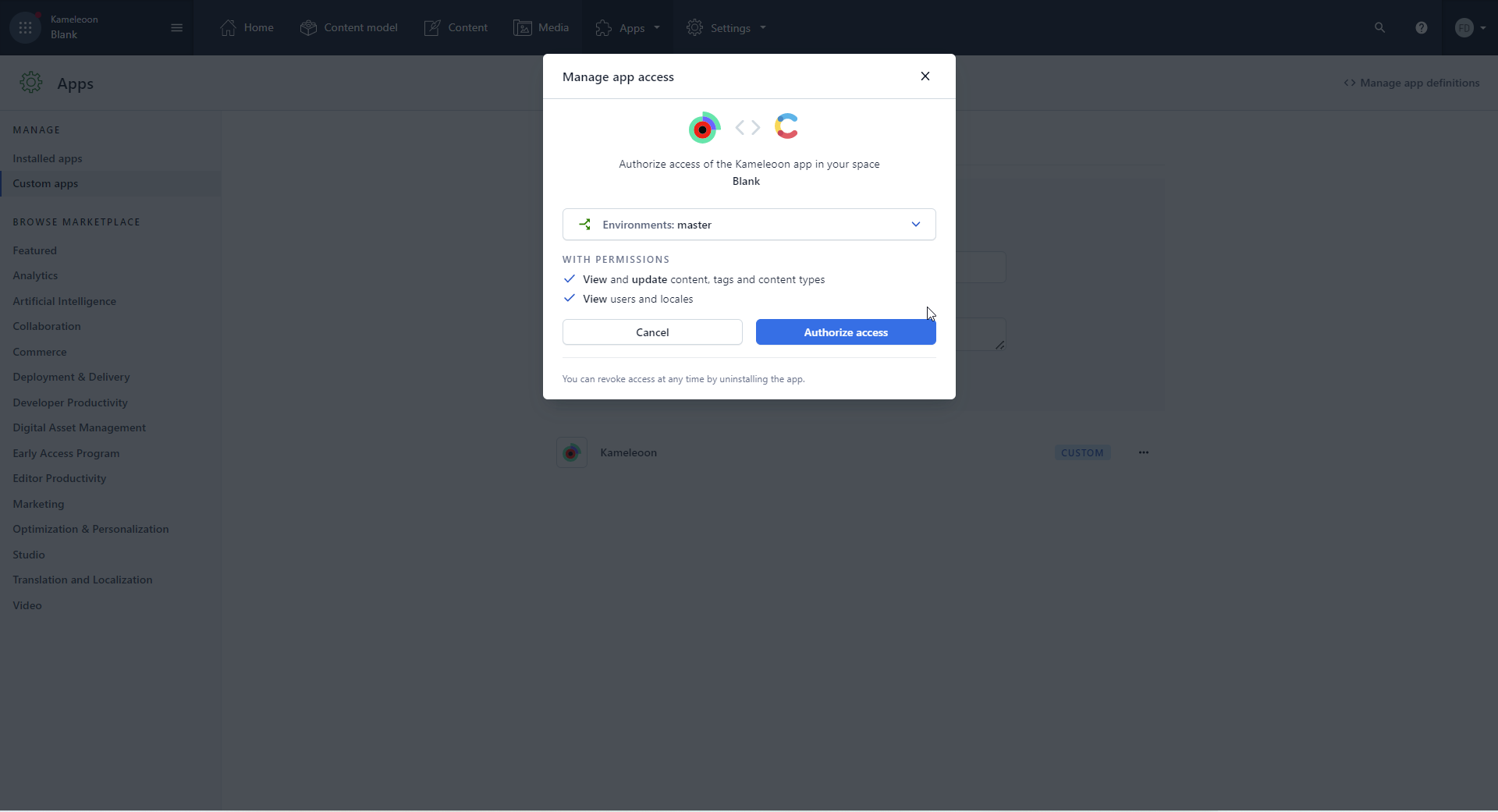
Task: Click 'View and update content' permission text
Action: (704, 279)
